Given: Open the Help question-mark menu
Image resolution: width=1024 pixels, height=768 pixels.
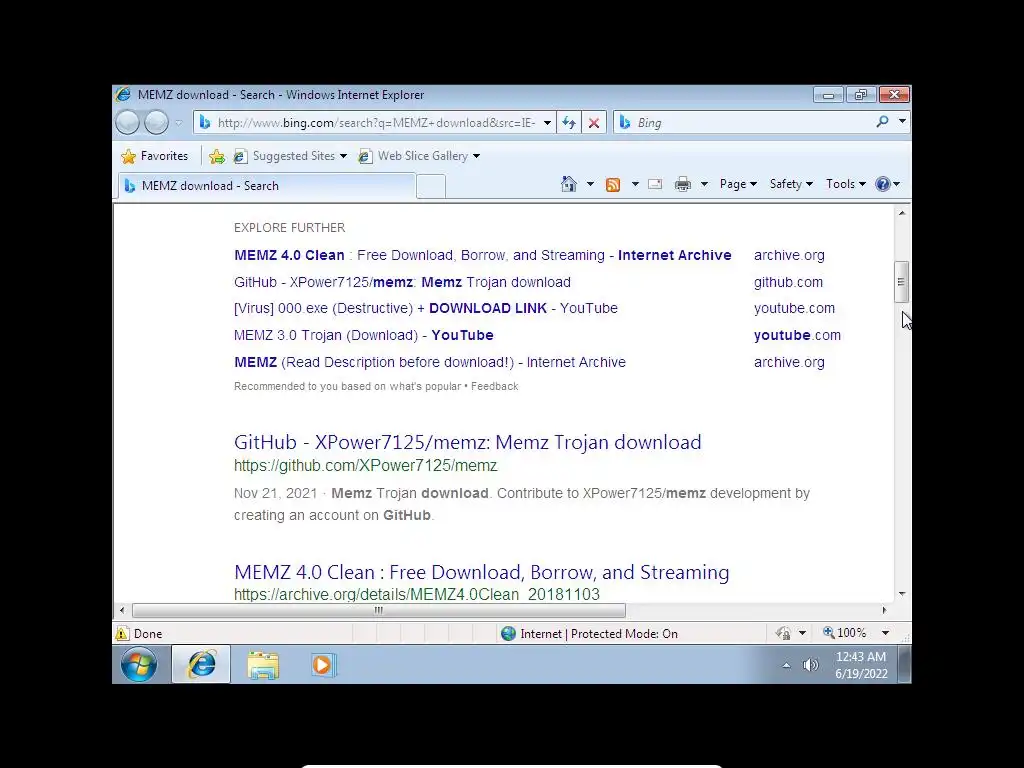Looking at the screenshot, I should pyautogui.click(x=888, y=184).
